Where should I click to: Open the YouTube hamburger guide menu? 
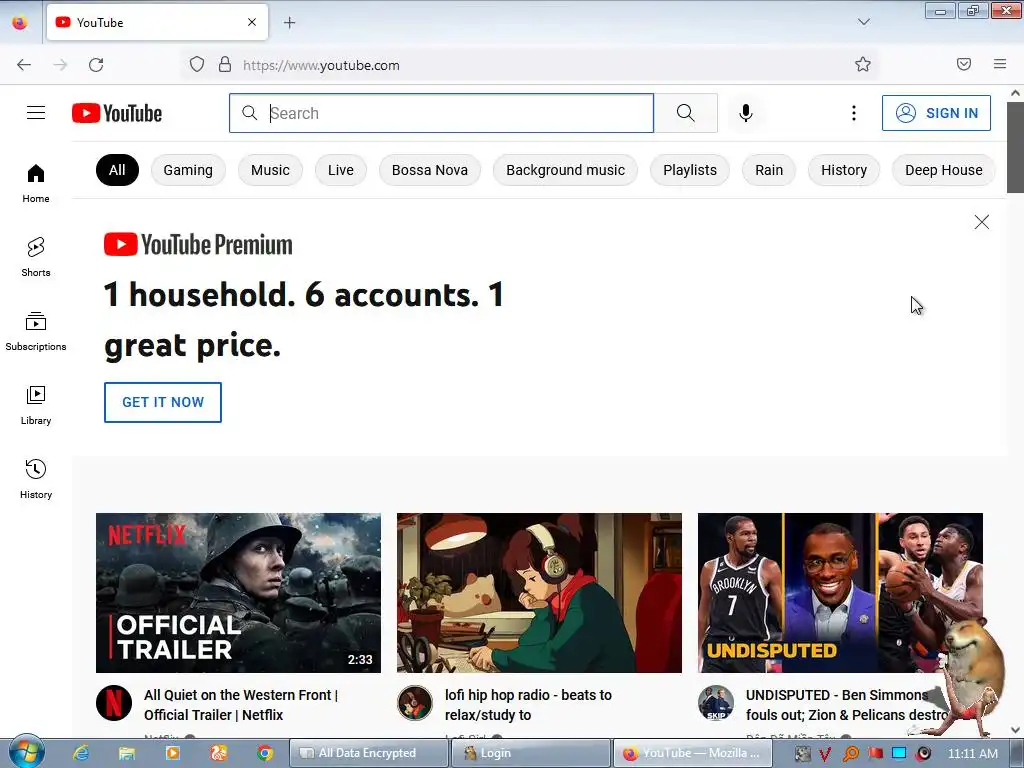click(36, 113)
